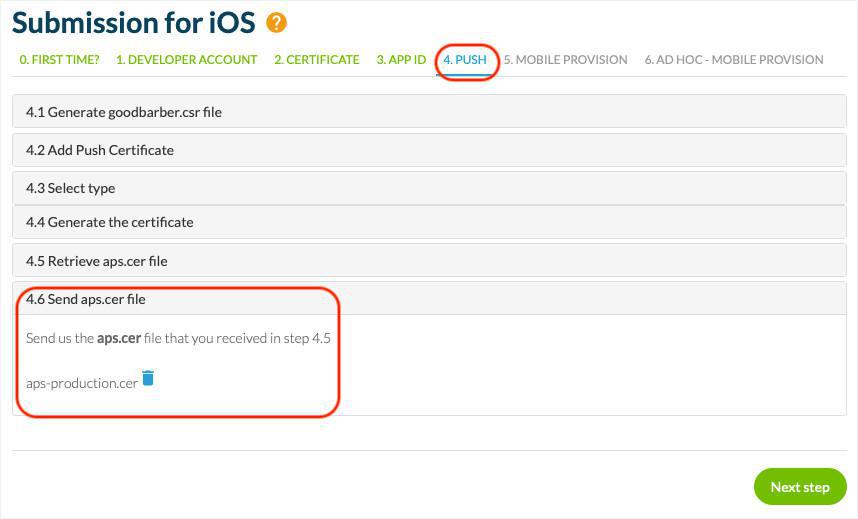Viewport: 858px width, 519px height.
Task: Expand 4.1 Generate goodbarber.csr file section
Action: (x=124, y=112)
